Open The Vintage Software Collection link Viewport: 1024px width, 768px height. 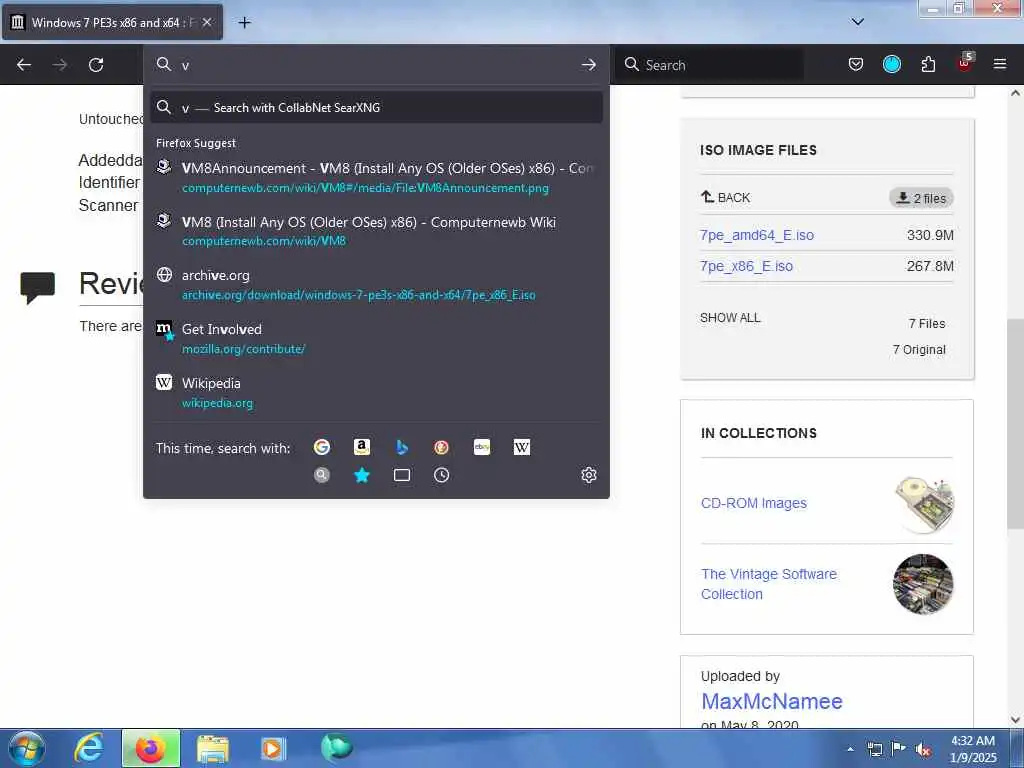tap(769, 584)
